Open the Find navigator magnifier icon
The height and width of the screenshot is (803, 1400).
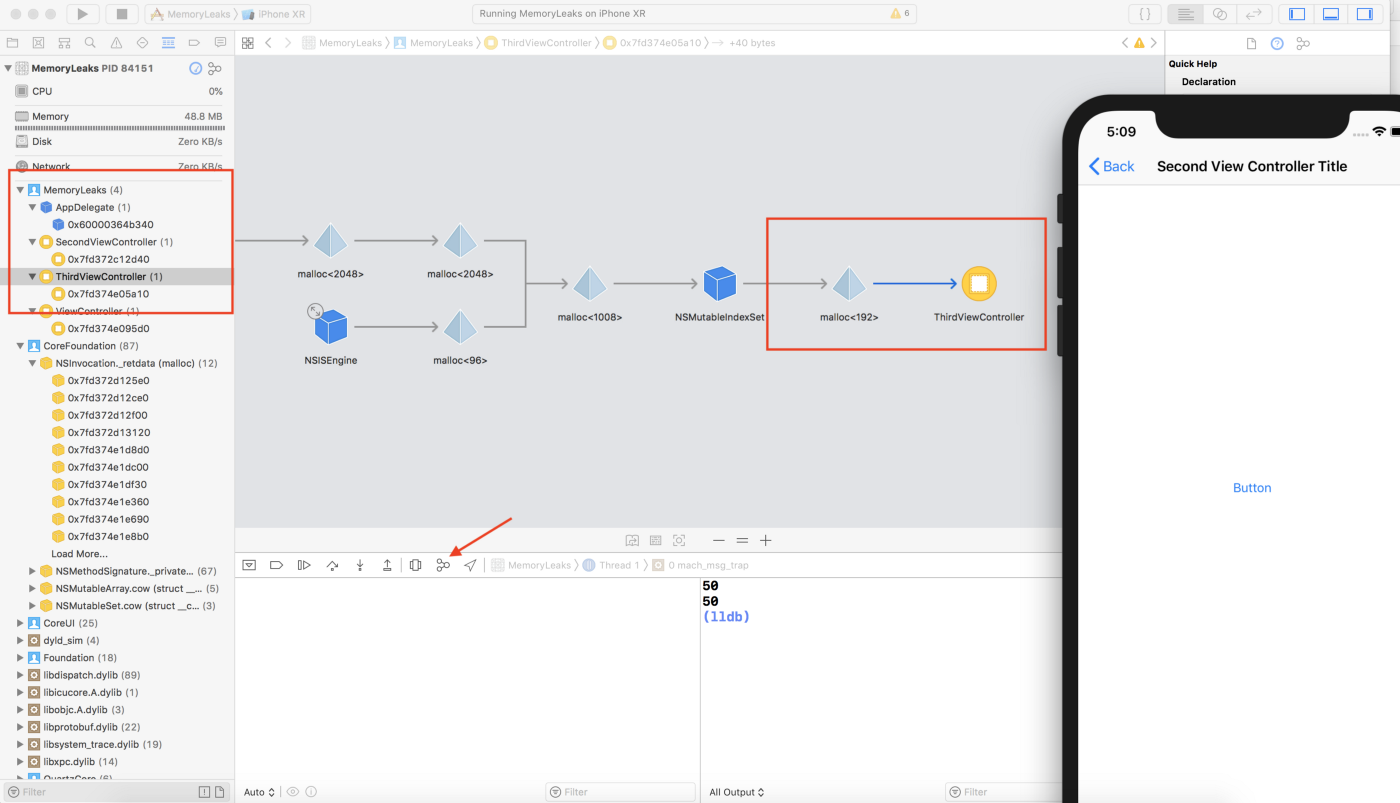coord(90,43)
